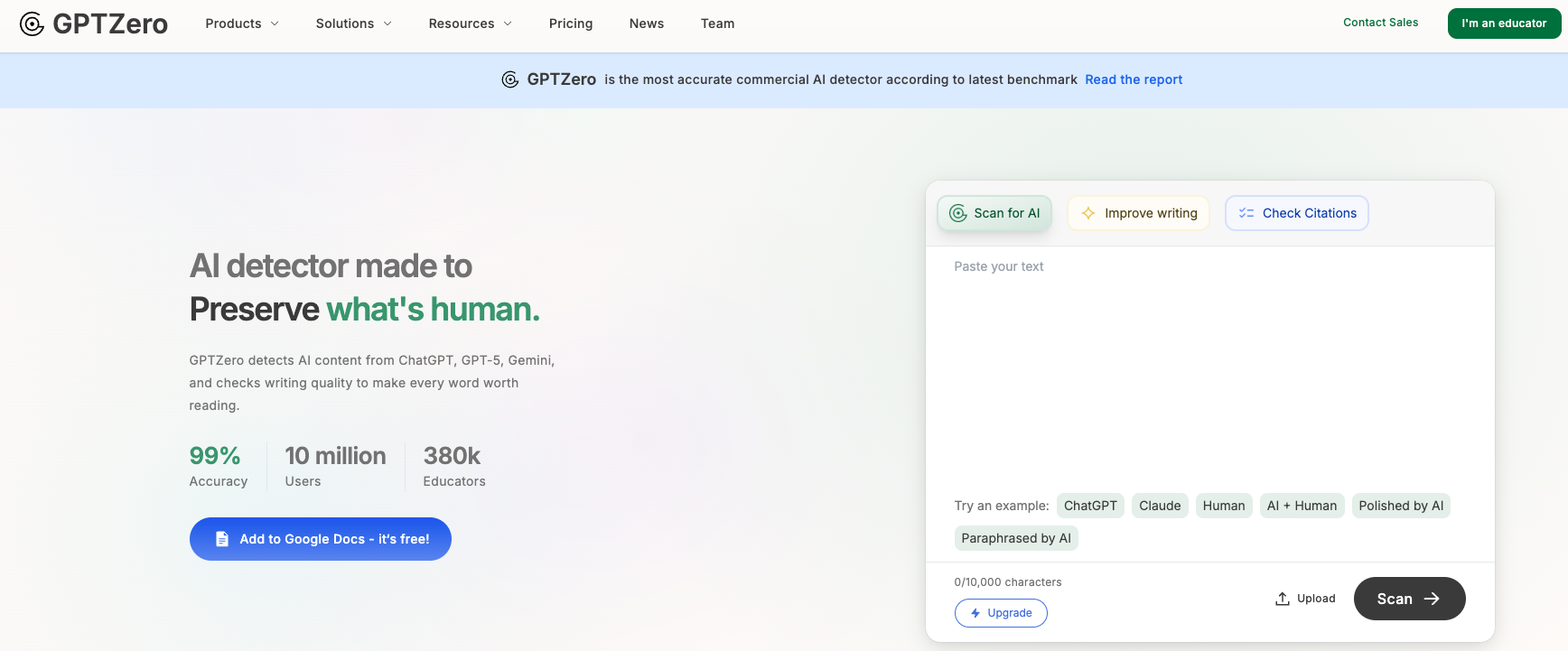The width and height of the screenshot is (1568, 651).
Task: Select the Scan for AI tab
Action: pyautogui.click(x=994, y=213)
